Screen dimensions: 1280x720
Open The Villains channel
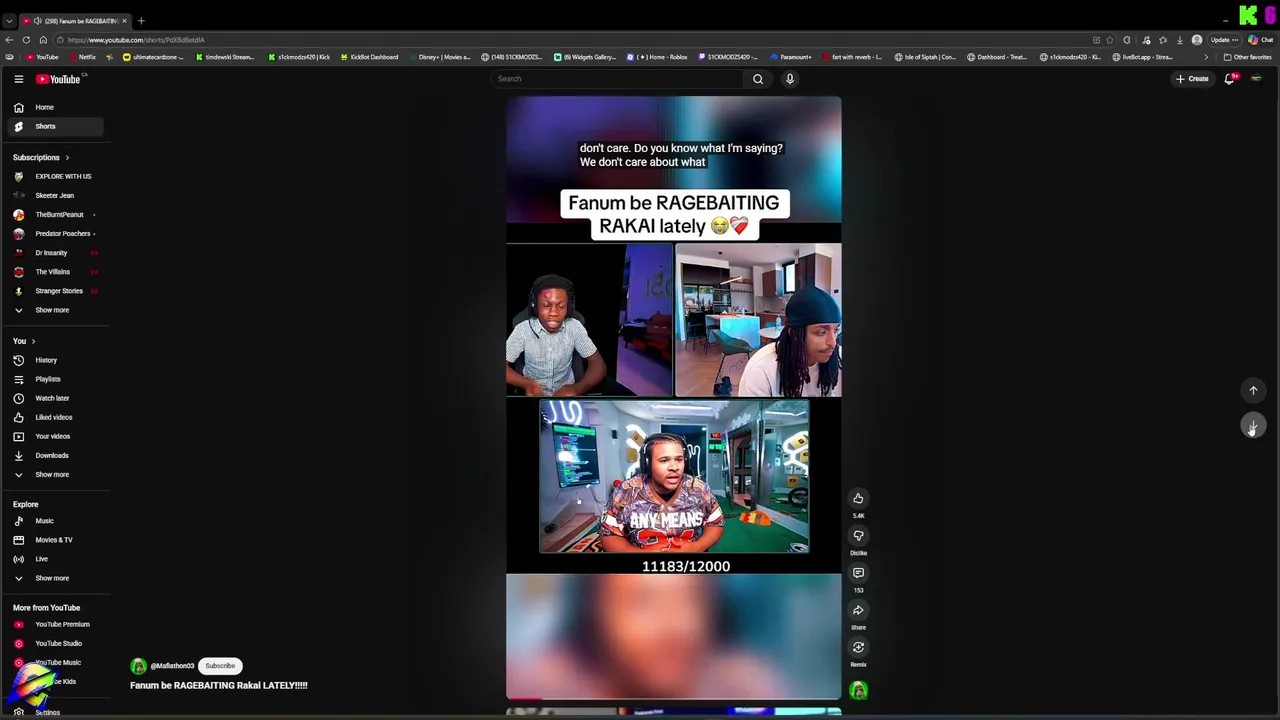(x=52, y=272)
